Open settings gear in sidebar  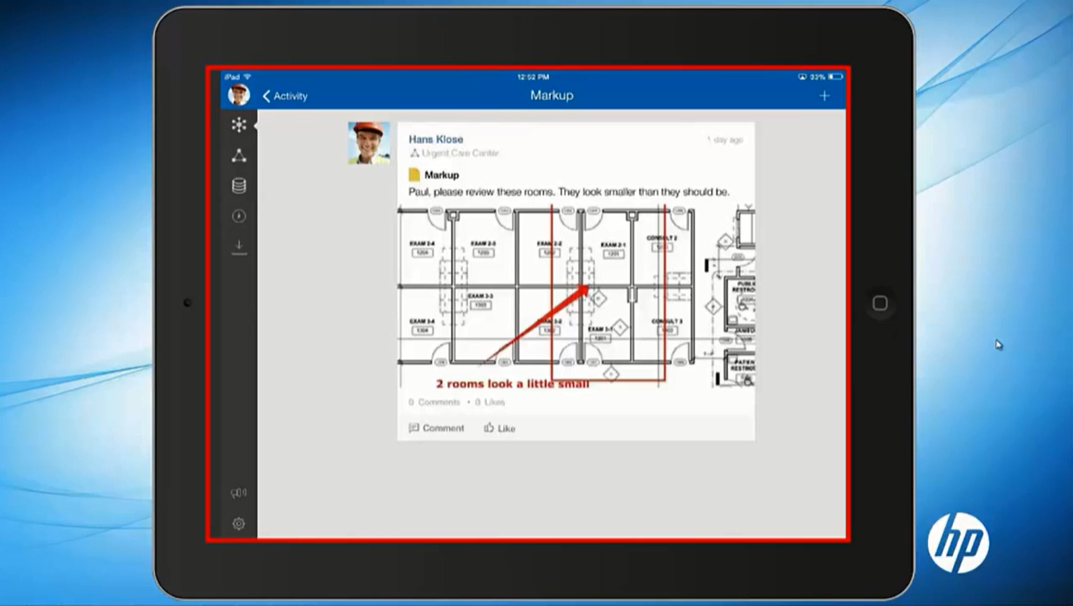pyautogui.click(x=239, y=523)
